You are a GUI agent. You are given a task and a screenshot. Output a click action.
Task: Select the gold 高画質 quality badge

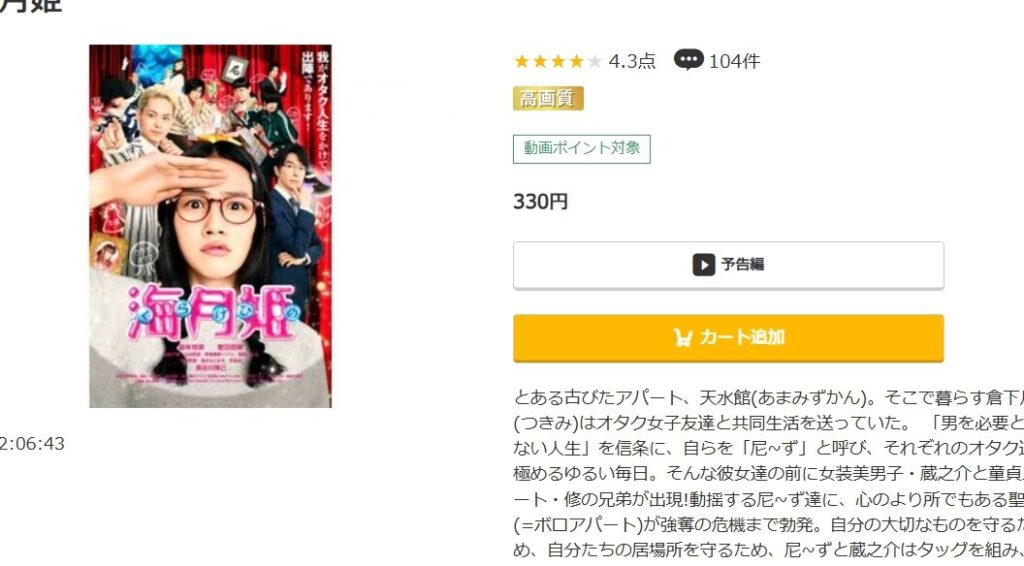click(548, 99)
